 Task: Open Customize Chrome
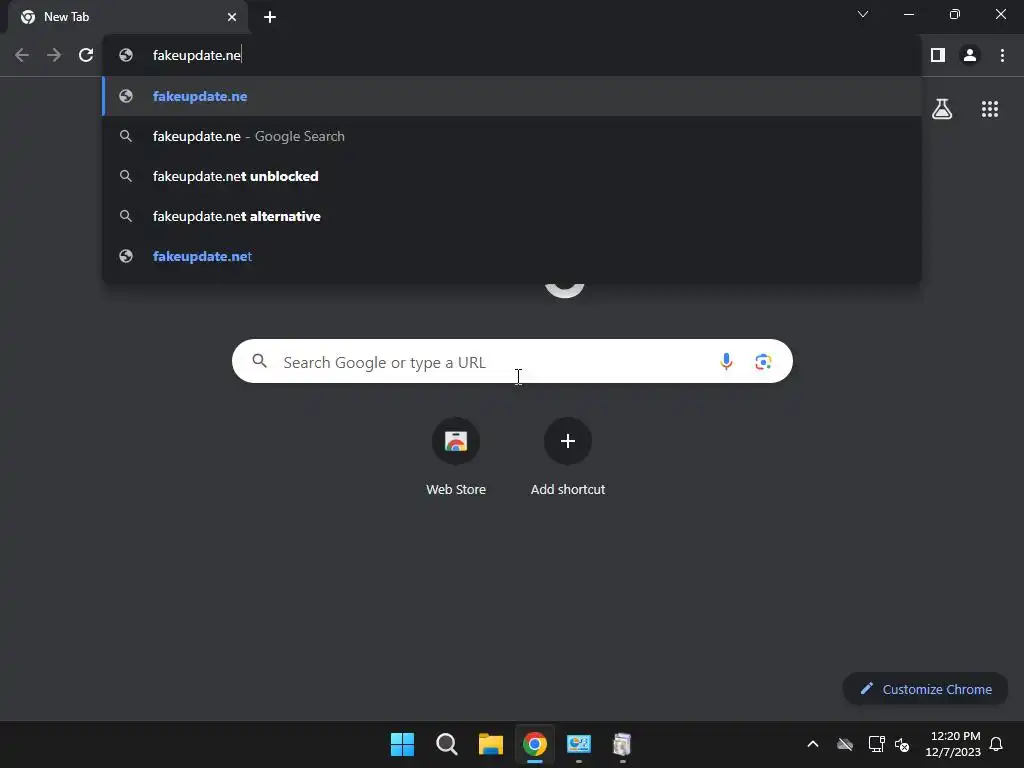[925, 689]
